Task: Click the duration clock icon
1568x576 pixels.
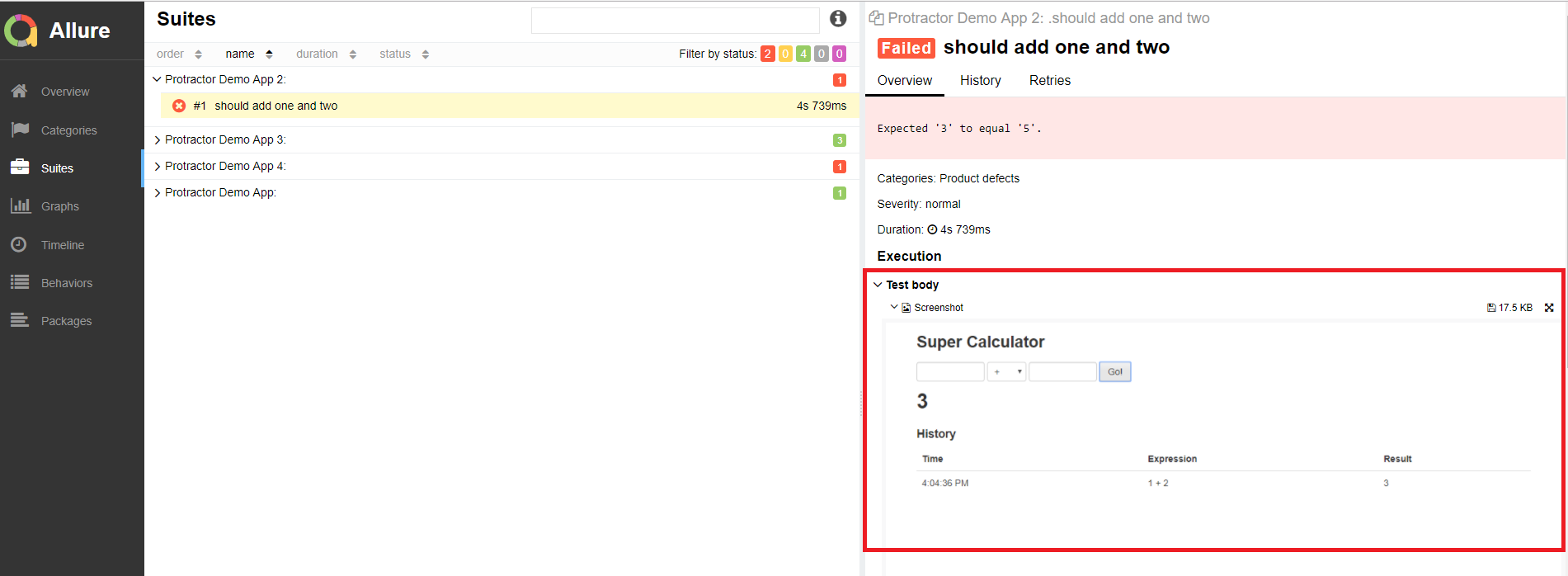Action: pos(932,229)
